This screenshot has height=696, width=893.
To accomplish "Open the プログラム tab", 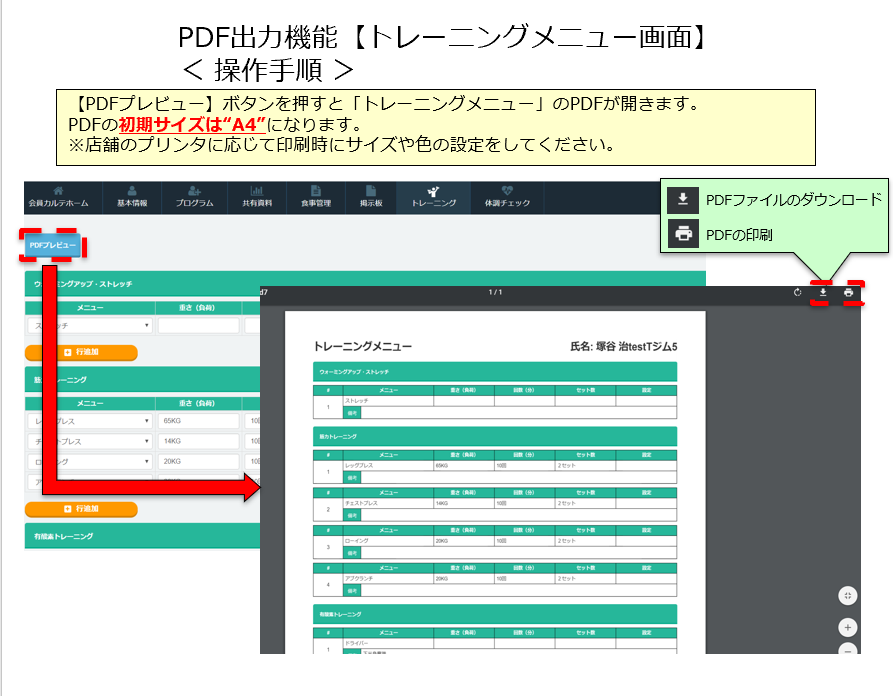I will [194, 197].
